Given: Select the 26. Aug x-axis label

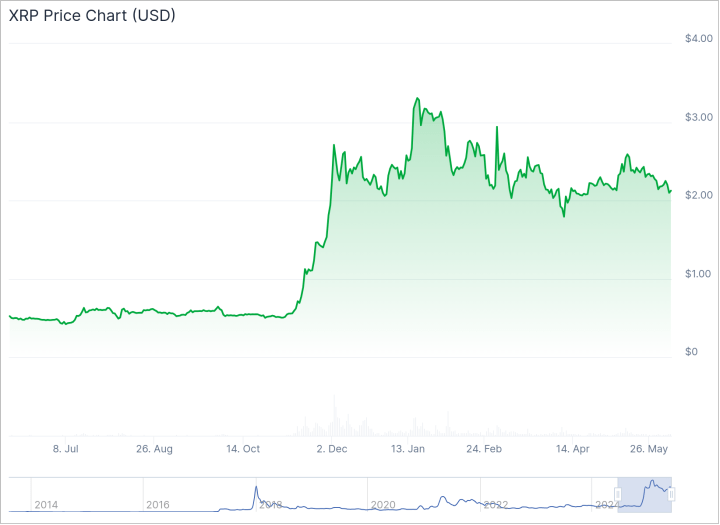Looking at the screenshot, I should point(153,449).
